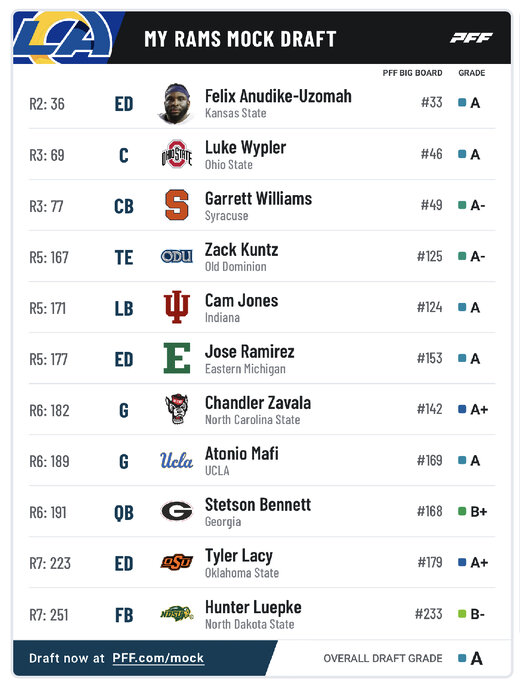
Task: Click the Syracuse orange S logo
Action: 177,205
